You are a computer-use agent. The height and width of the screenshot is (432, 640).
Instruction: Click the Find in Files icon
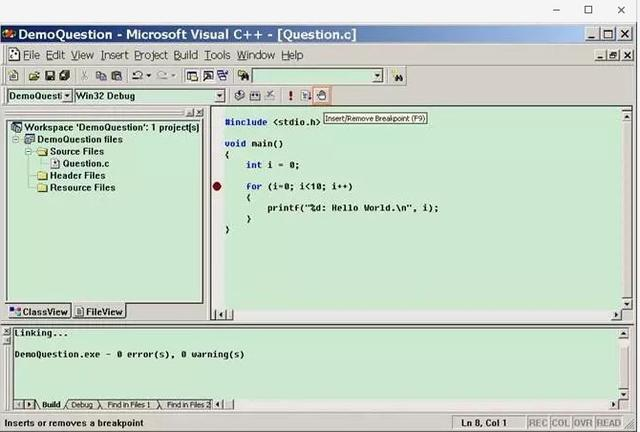(x=243, y=76)
